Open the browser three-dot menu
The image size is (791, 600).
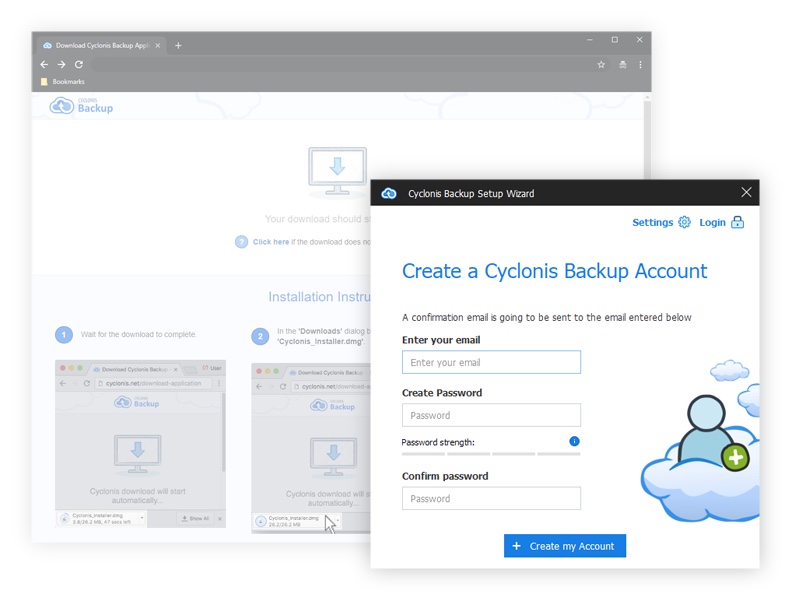640,64
